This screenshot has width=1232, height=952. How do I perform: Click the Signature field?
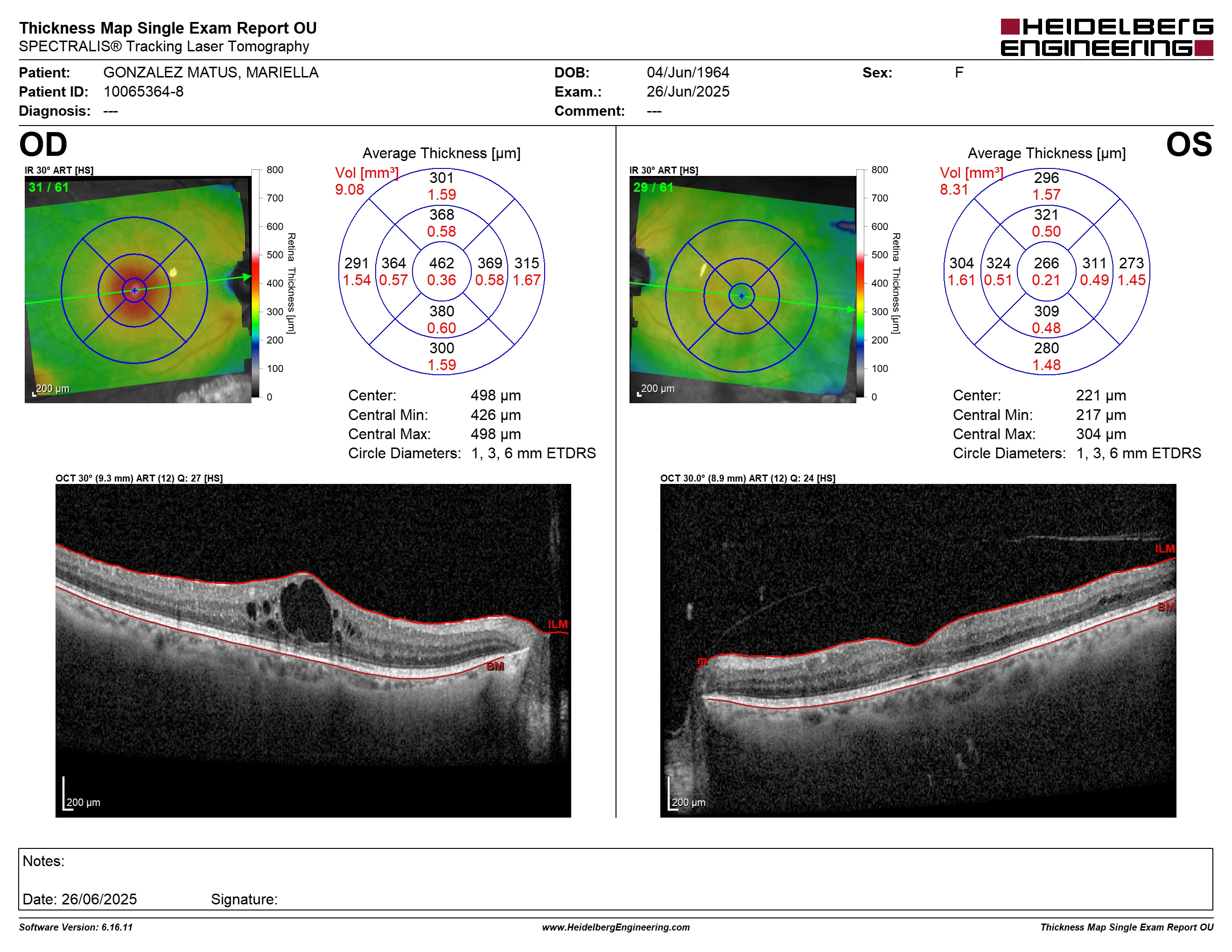pyautogui.click(x=244, y=899)
